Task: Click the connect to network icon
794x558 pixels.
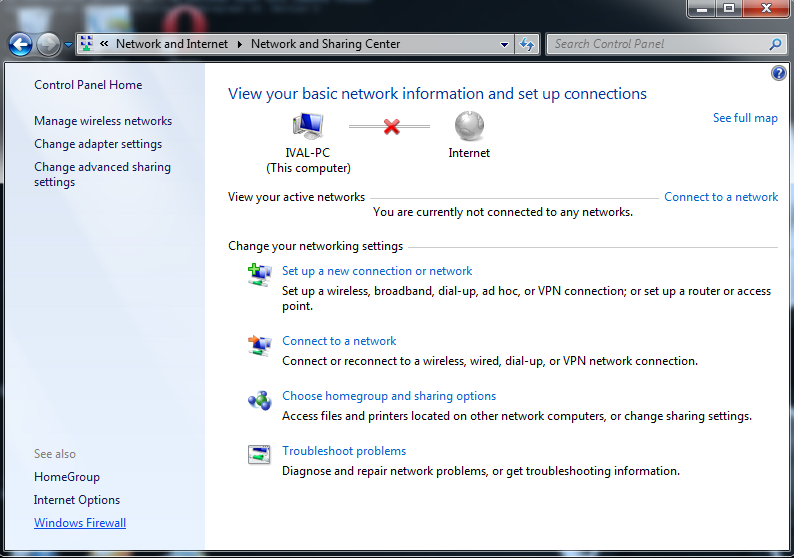Action: pyautogui.click(x=259, y=345)
